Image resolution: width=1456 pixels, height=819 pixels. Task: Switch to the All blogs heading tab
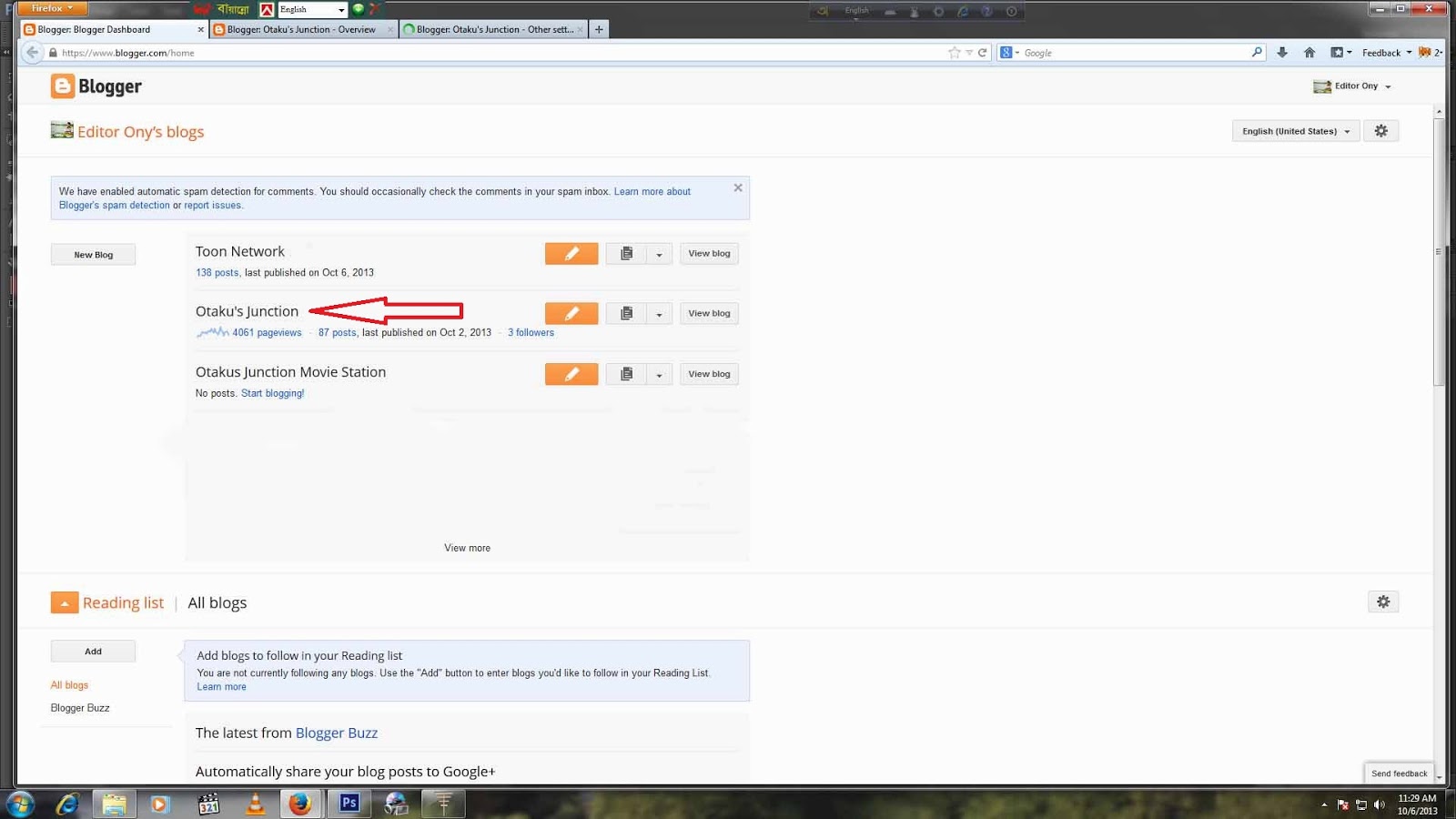pos(217,602)
